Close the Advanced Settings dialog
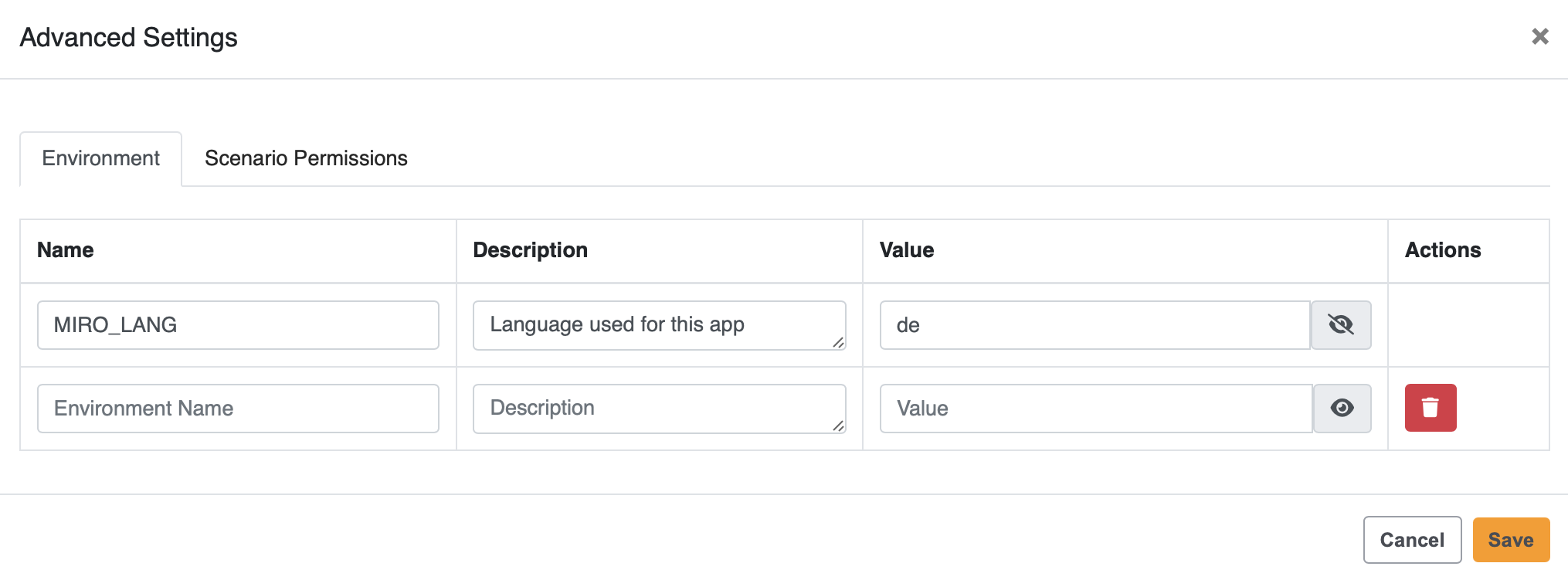1568x580 pixels. pos(1539,36)
